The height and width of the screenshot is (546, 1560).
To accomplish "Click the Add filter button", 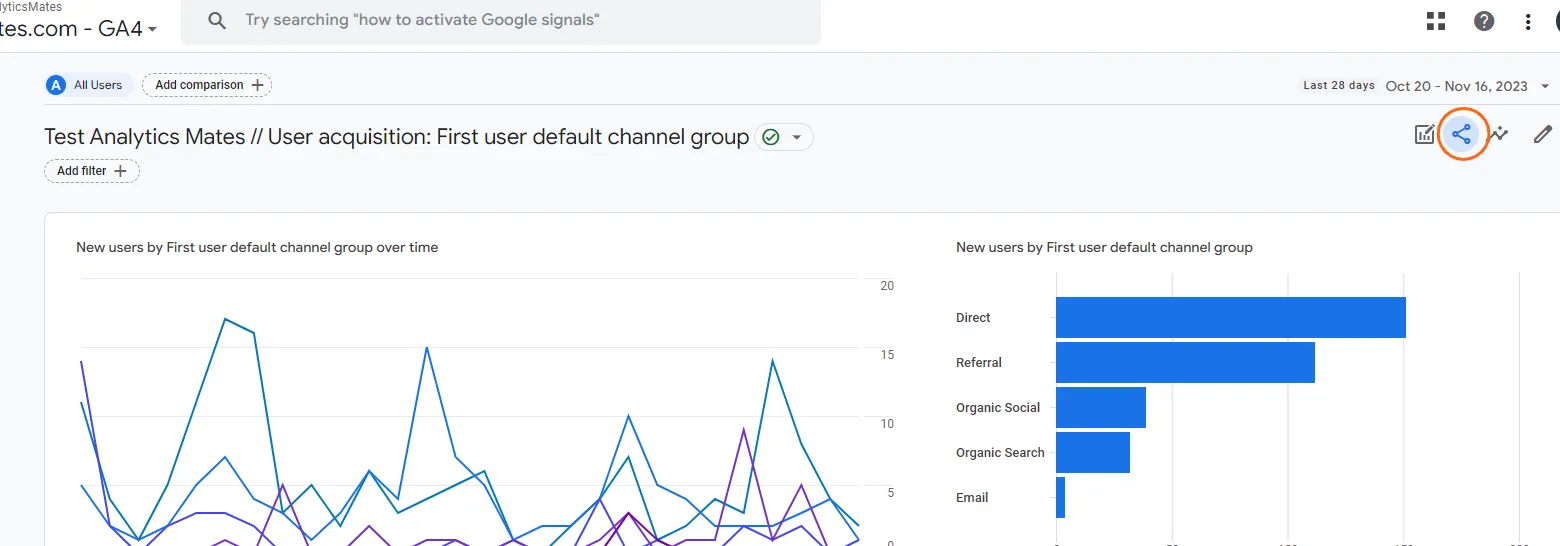I will (x=92, y=171).
